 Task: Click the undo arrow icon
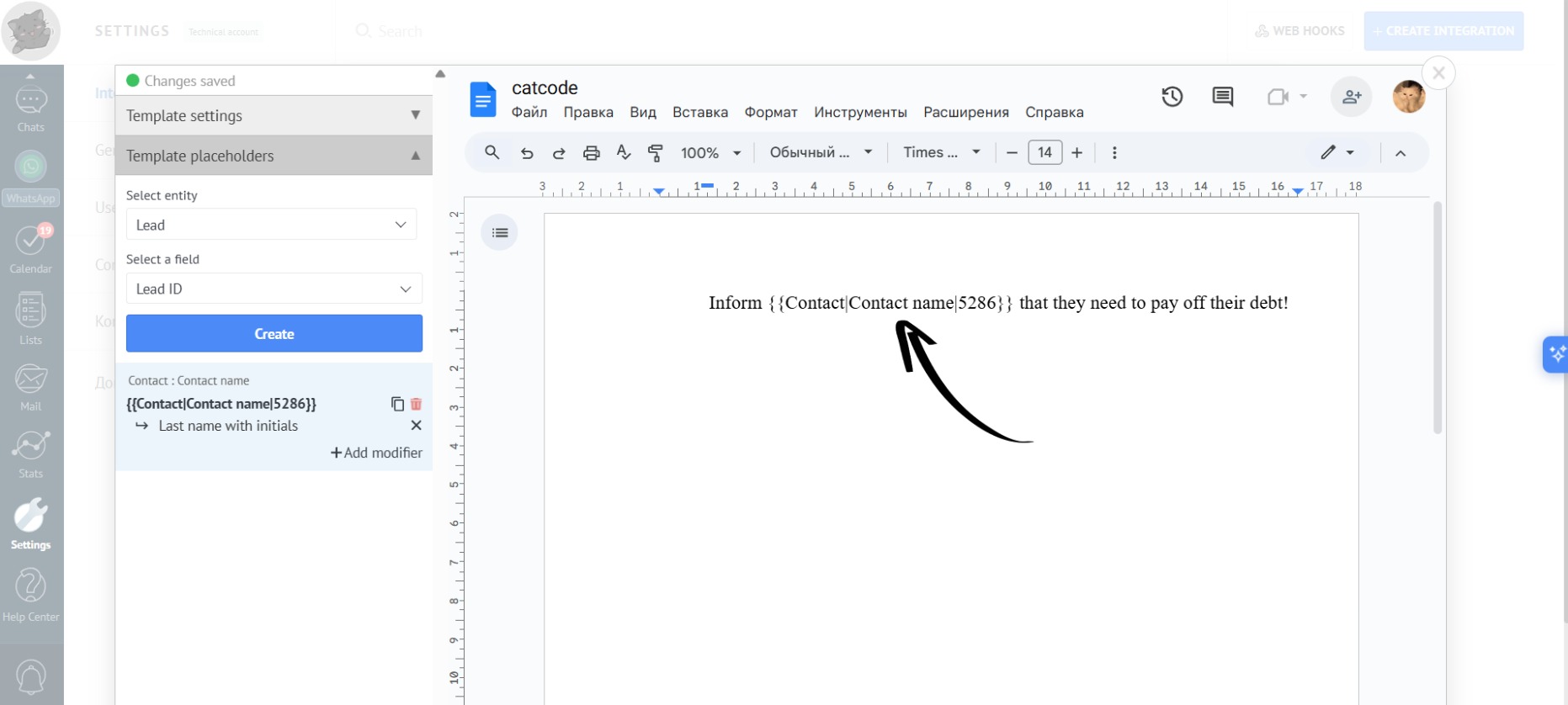(x=527, y=153)
